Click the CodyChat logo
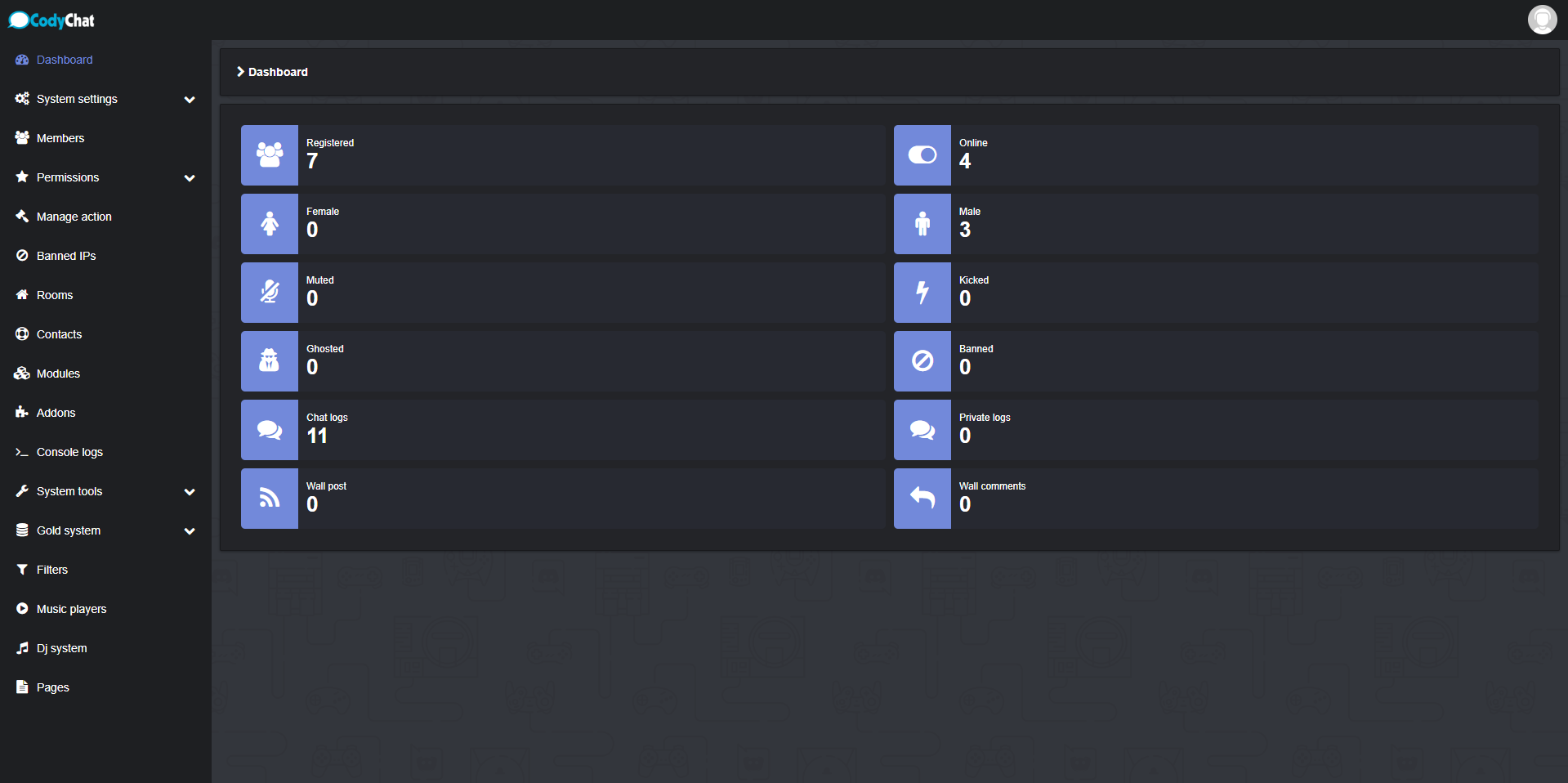The image size is (1568, 783). pyautogui.click(x=51, y=20)
